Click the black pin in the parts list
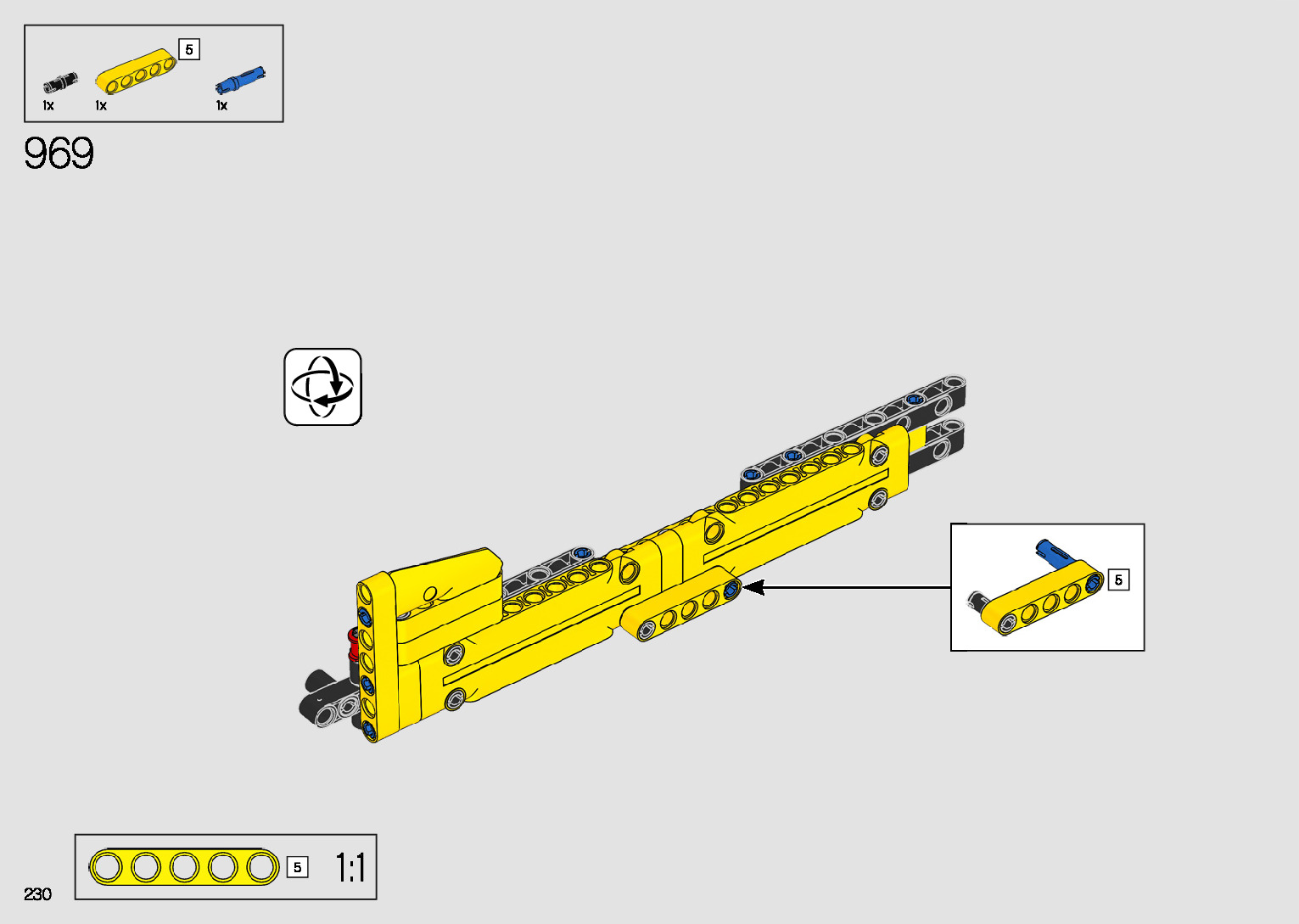Screen dimensions: 1299x924 pyautogui.click(x=60, y=82)
